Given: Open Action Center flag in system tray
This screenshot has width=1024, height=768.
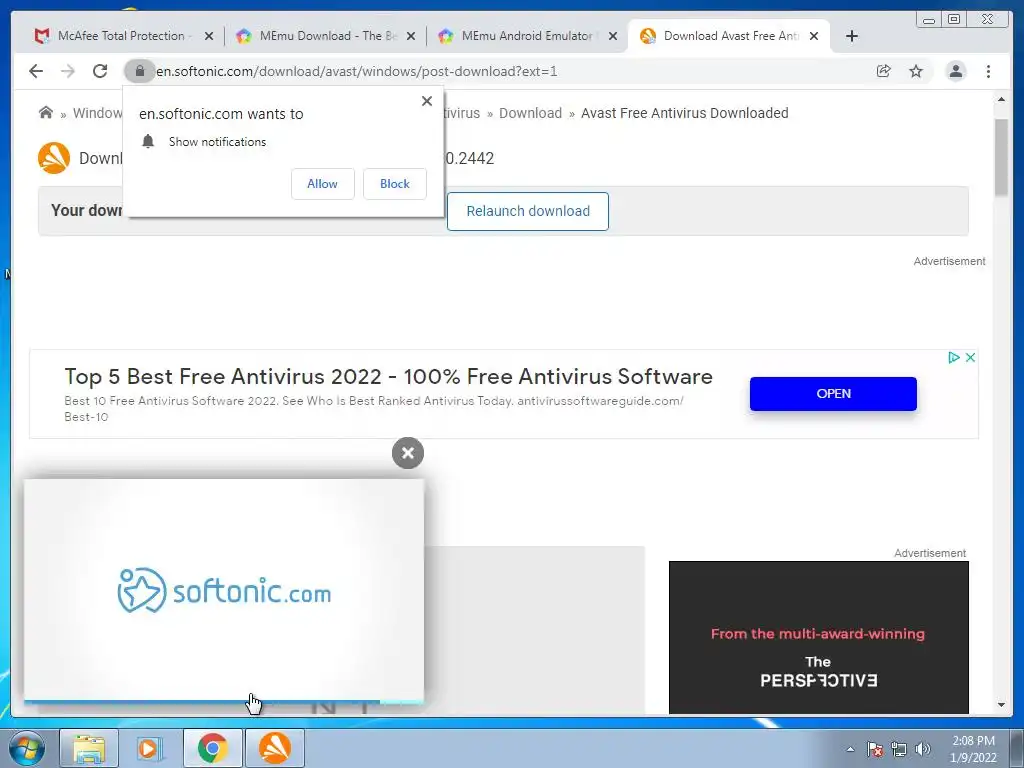Looking at the screenshot, I should click(x=875, y=749).
